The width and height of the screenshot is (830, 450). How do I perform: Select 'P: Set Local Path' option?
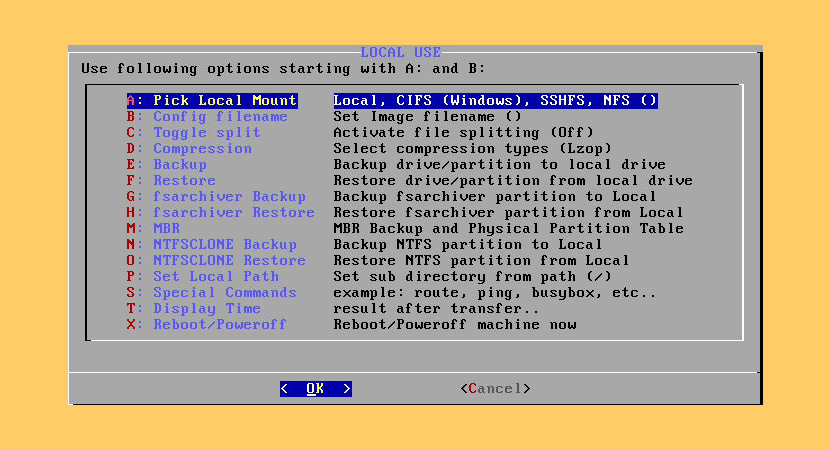click(202, 276)
